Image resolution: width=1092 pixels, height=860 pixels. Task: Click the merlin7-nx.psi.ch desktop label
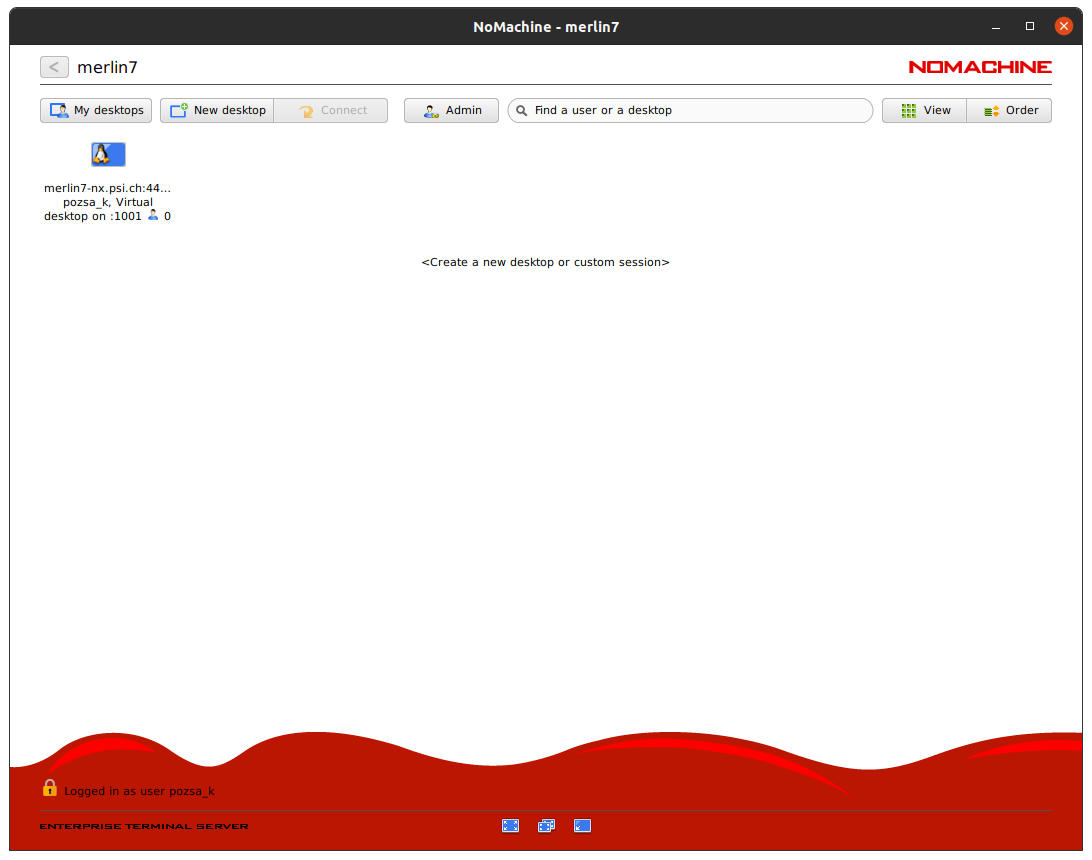point(107,187)
